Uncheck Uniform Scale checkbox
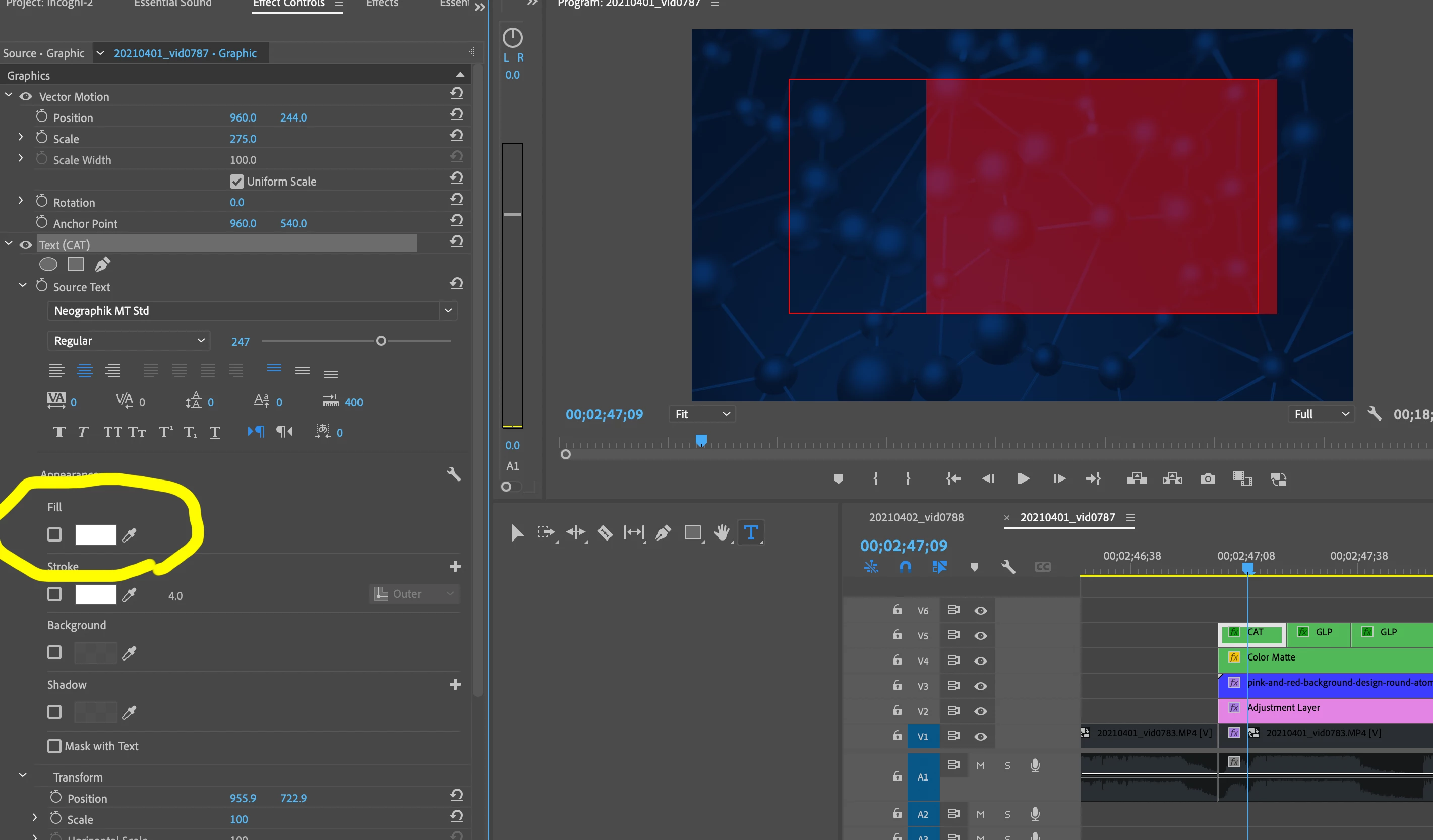Viewport: 1433px width, 840px height. click(236, 182)
